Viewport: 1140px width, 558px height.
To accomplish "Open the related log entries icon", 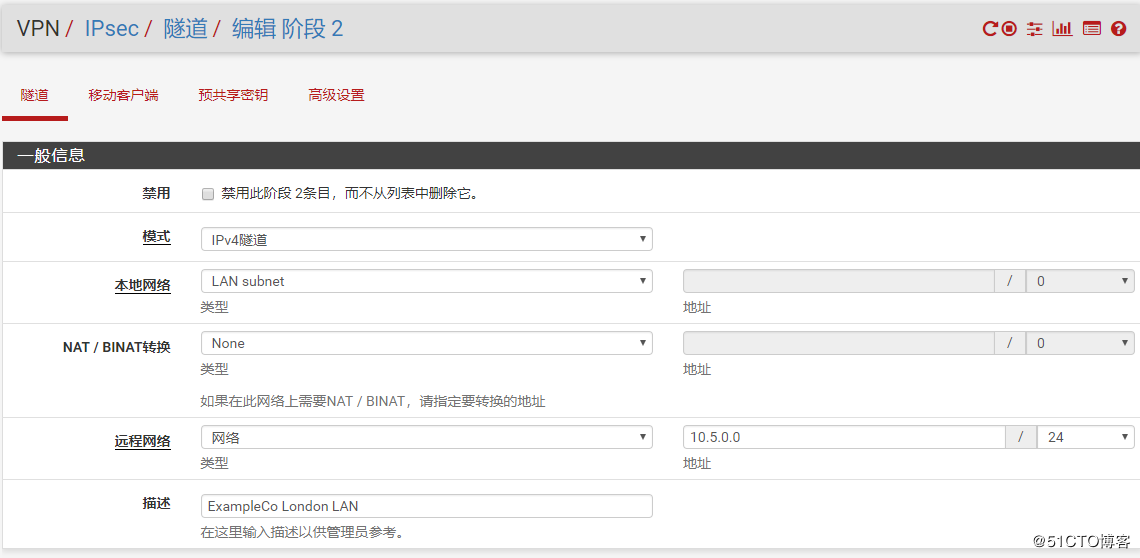I will point(1092,29).
